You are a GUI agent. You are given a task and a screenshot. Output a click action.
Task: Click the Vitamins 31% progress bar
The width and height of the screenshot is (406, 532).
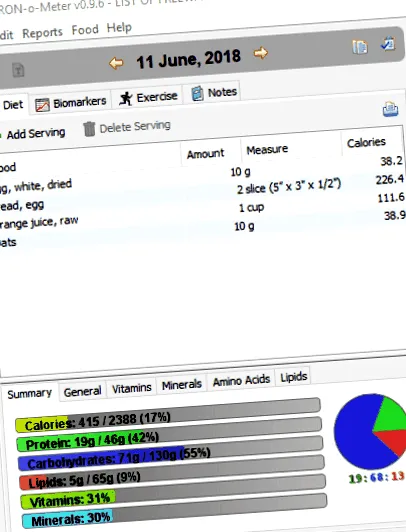174,493
